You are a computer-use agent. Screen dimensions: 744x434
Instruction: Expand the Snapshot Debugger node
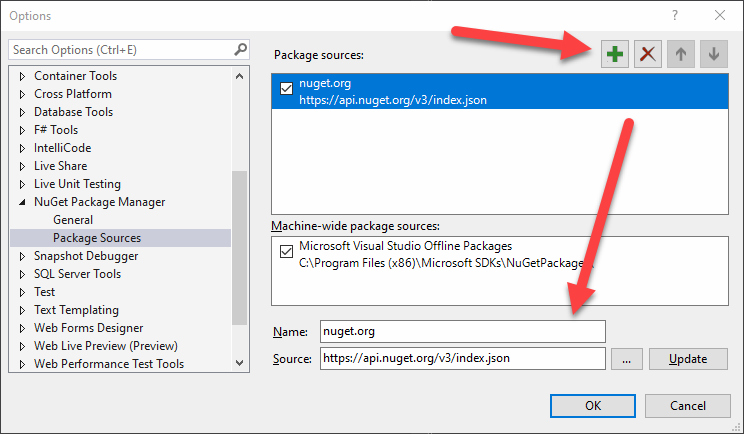tap(24, 256)
